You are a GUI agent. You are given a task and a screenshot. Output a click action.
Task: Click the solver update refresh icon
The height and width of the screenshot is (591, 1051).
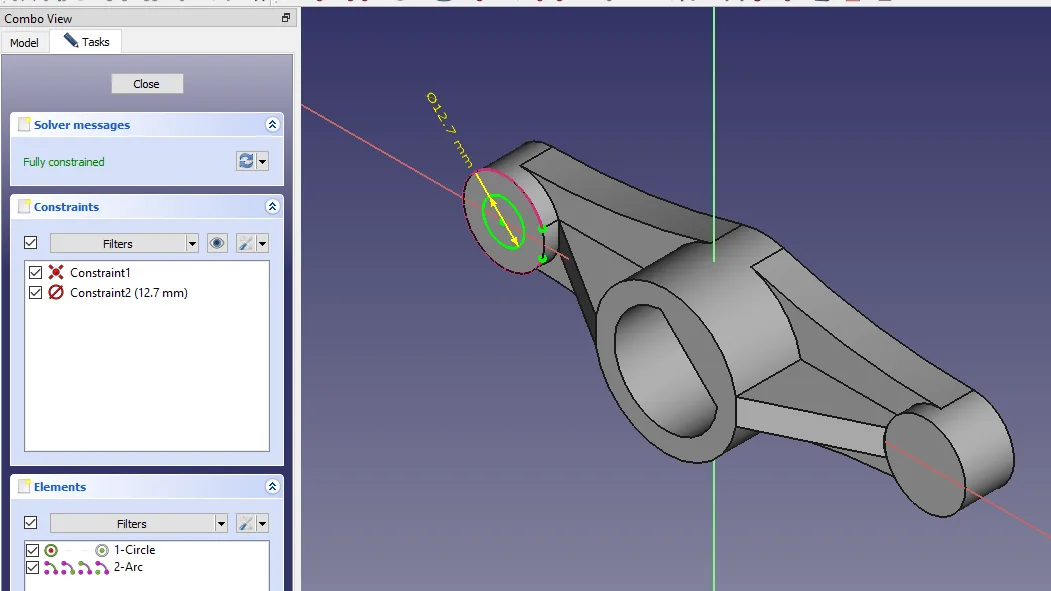coord(246,161)
